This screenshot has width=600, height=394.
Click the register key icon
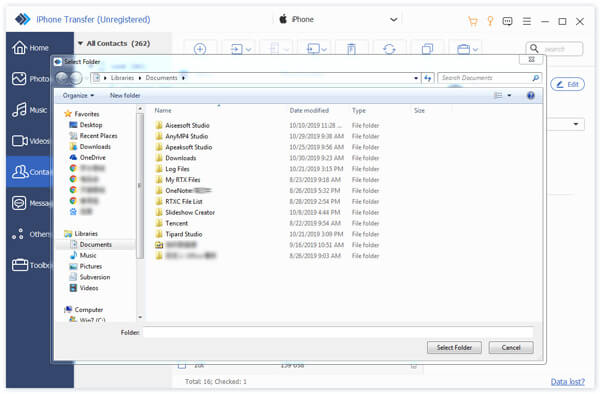490,21
